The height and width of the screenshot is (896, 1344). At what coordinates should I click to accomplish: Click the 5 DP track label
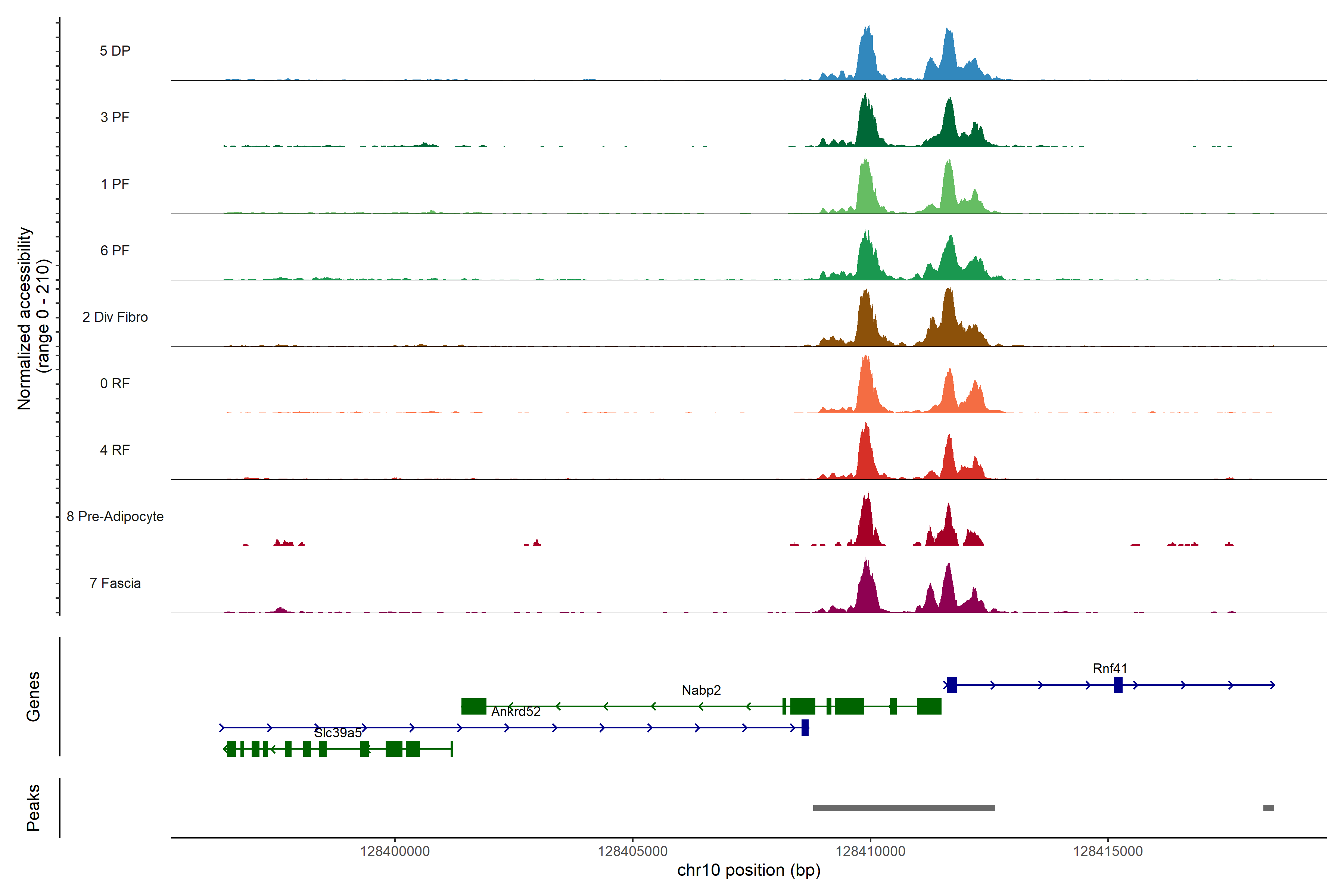click(115, 51)
